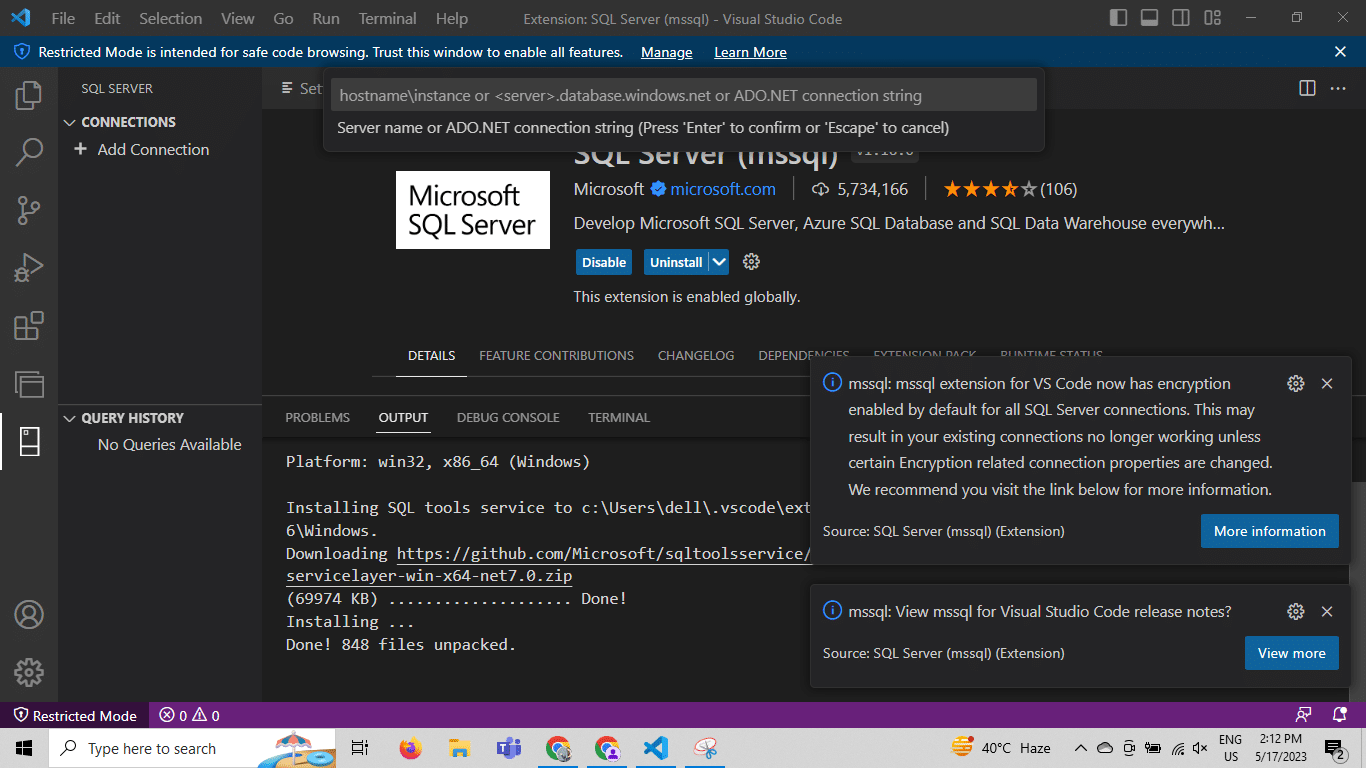Viewport: 1366px width, 768px height.
Task: Open the CHANGELOG tab
Action: [696, 355]
